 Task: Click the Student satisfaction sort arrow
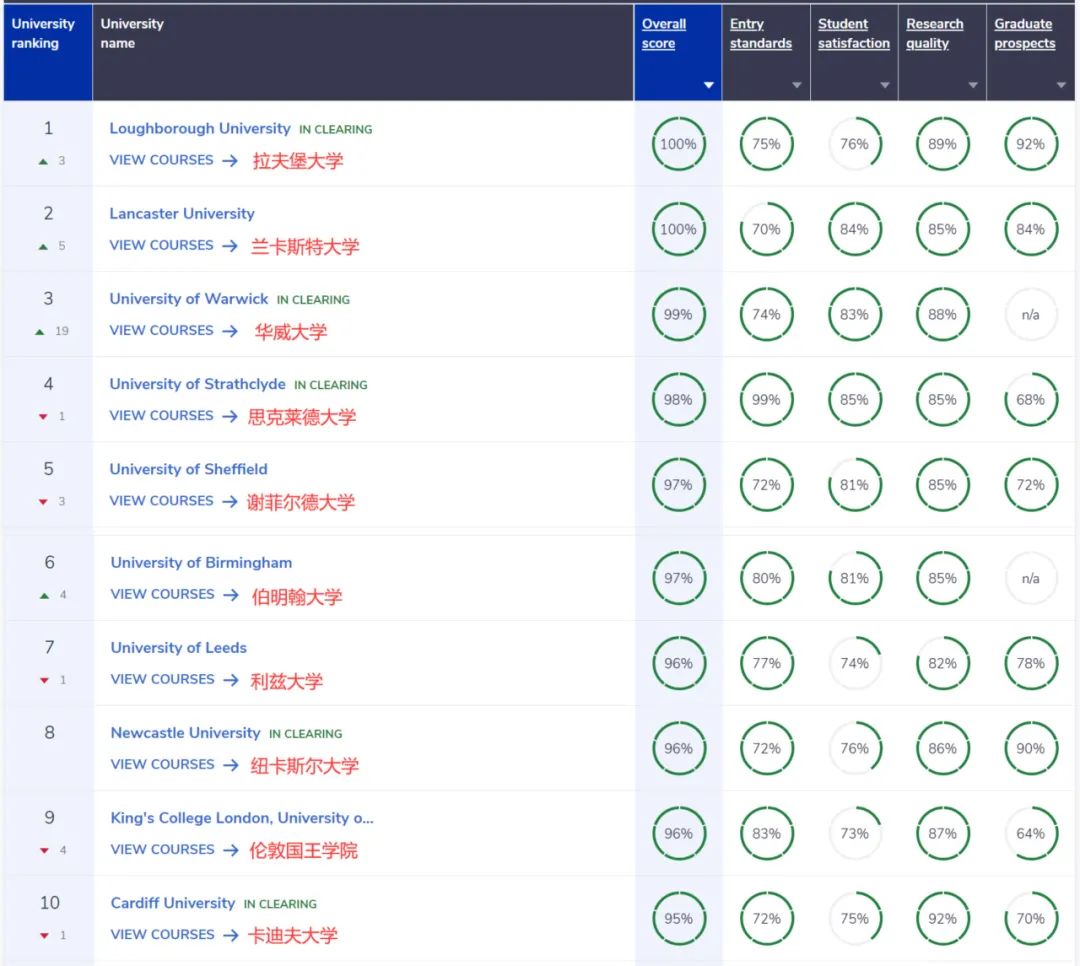pos(884,85)
